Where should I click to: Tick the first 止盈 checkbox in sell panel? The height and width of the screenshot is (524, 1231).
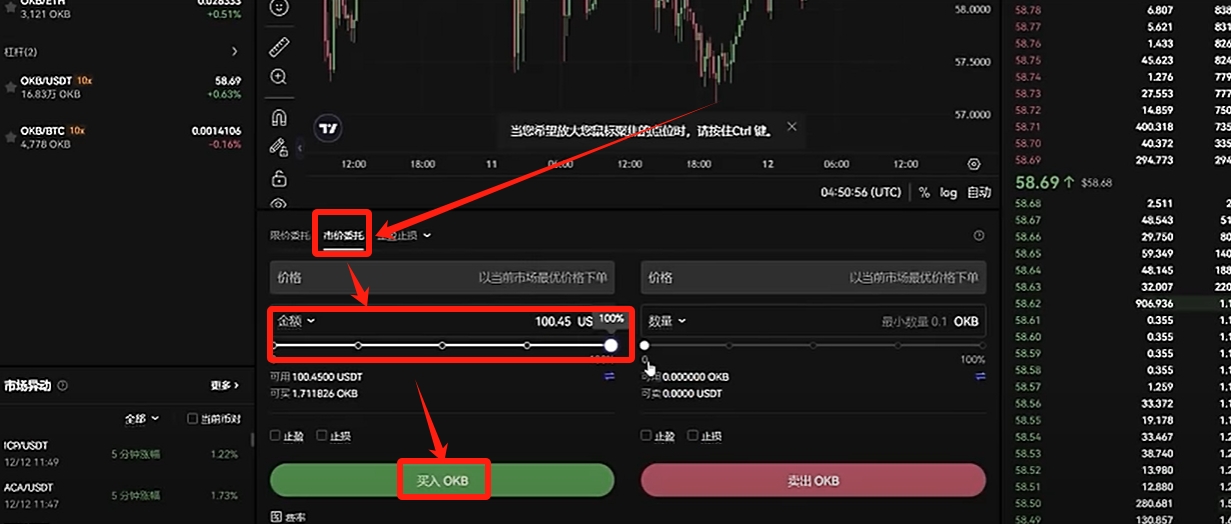coord(645,436)
